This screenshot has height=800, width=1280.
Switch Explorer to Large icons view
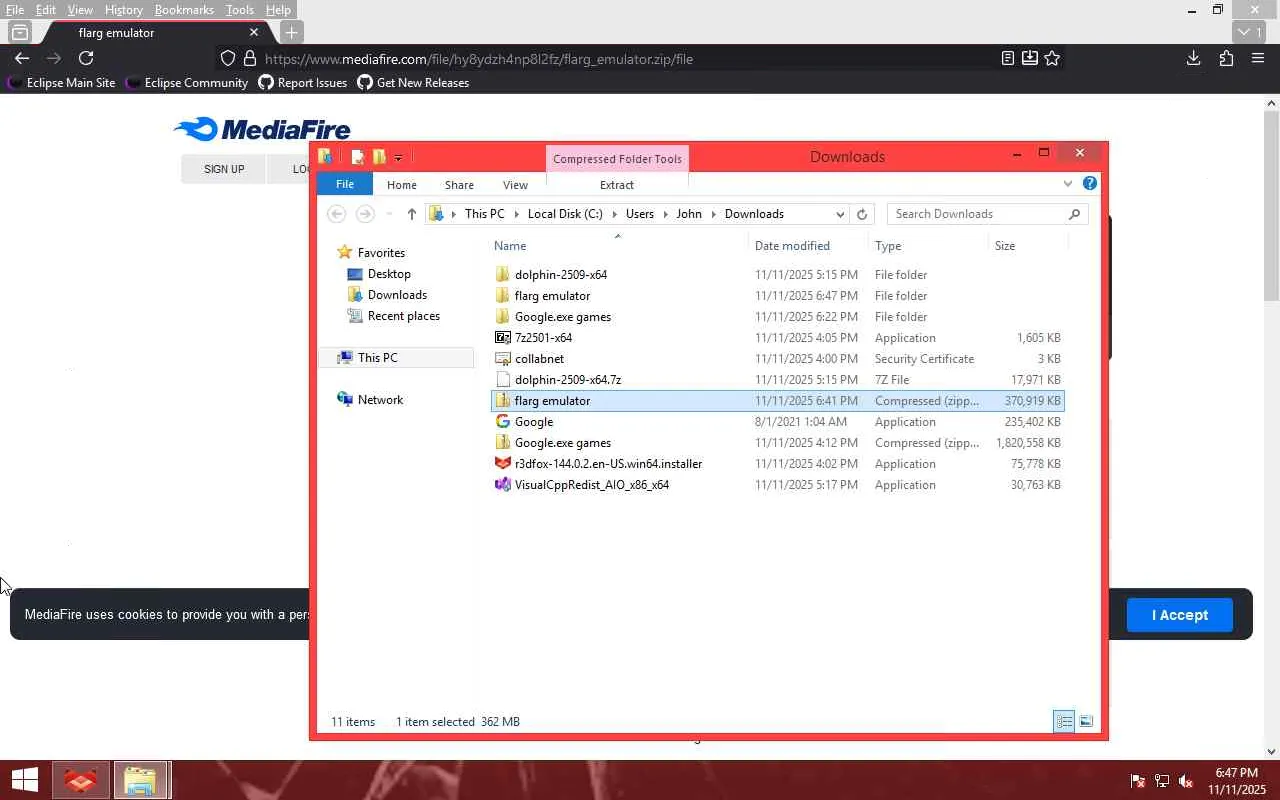tap(1086, 721)
